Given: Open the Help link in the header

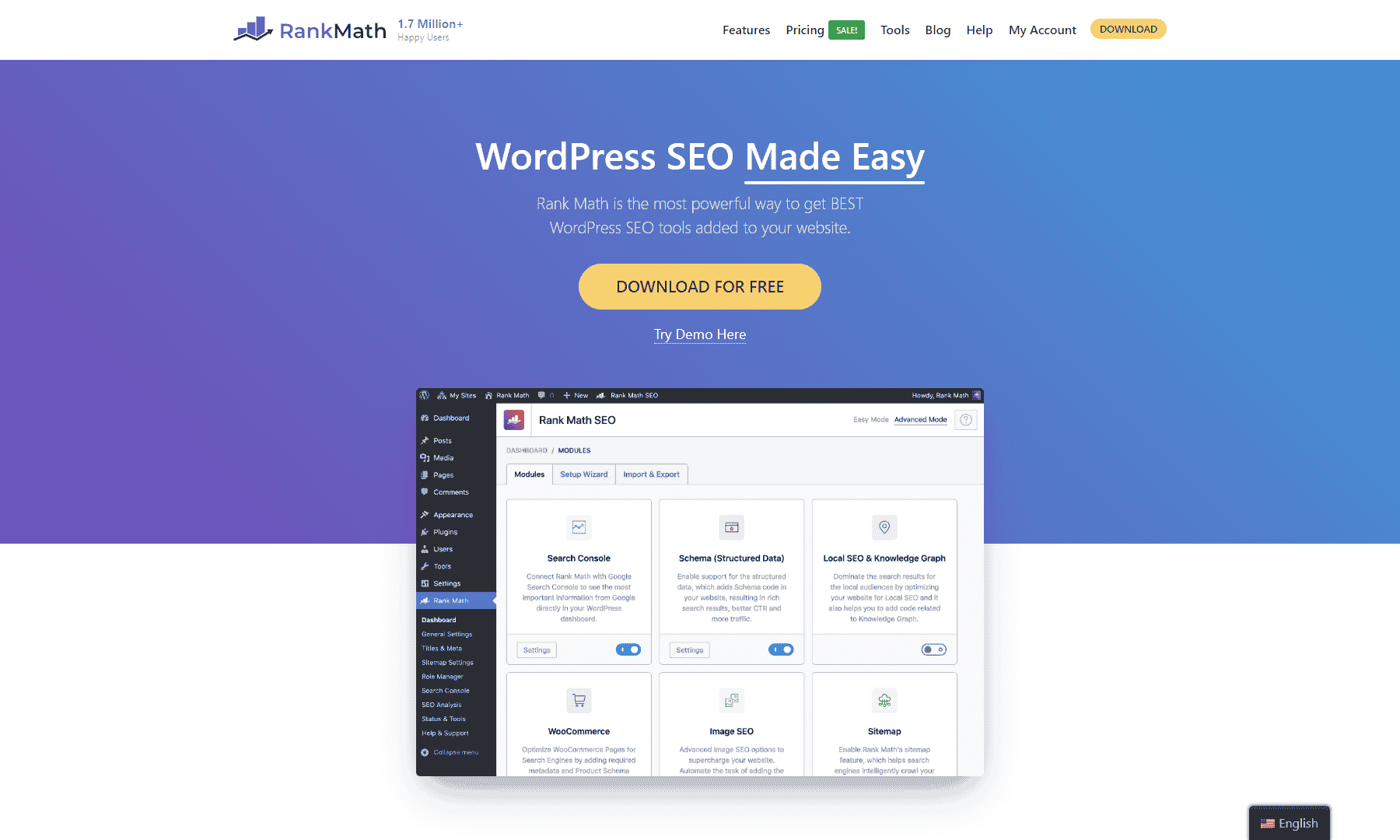Looking at the screenshot, I should click(x=979, y=30).
